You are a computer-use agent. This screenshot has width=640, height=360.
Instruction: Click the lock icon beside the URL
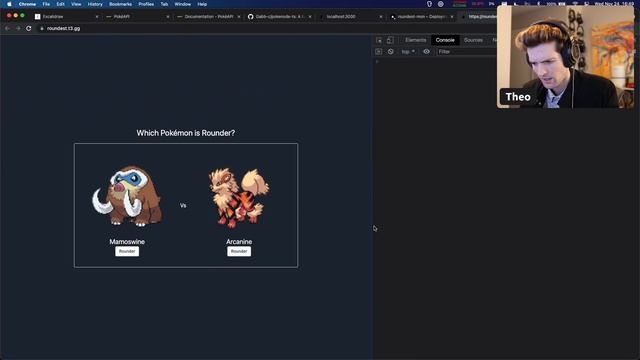tap(42, 29)
